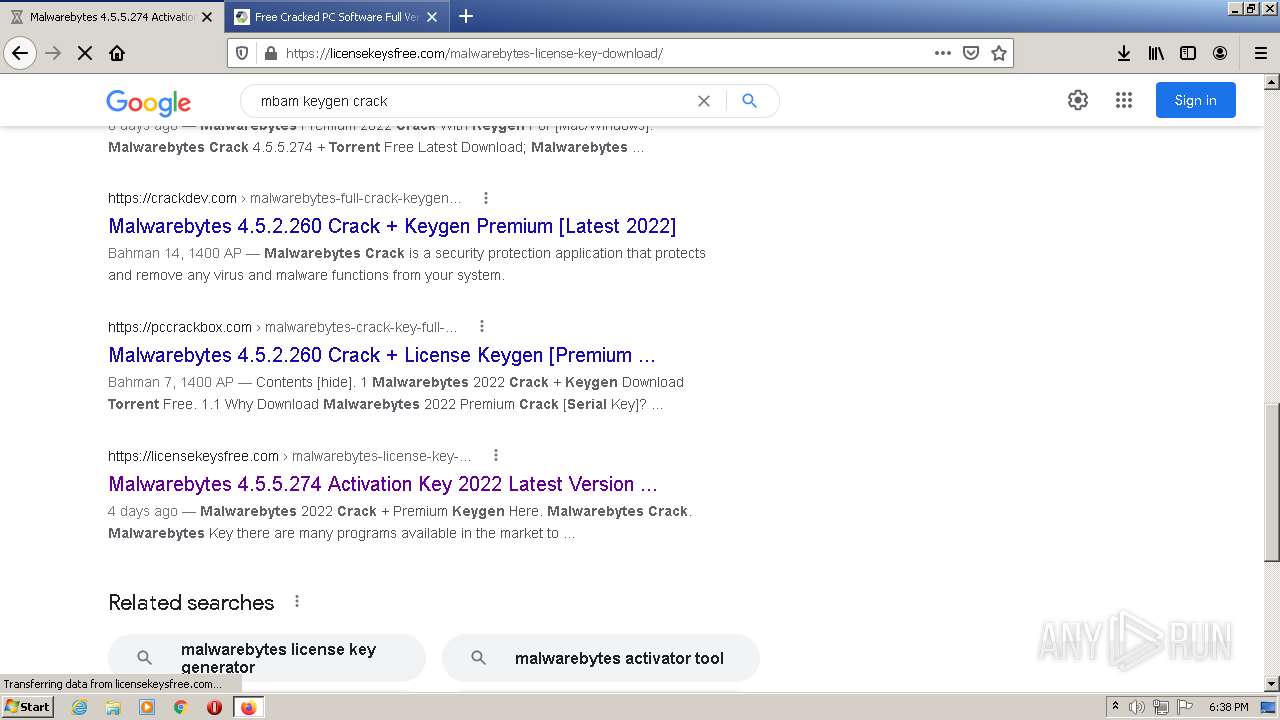The width and height of the screenshot is (1280, 720).
Task: Toggle the sidebar view
Action: pos(1188,53)
